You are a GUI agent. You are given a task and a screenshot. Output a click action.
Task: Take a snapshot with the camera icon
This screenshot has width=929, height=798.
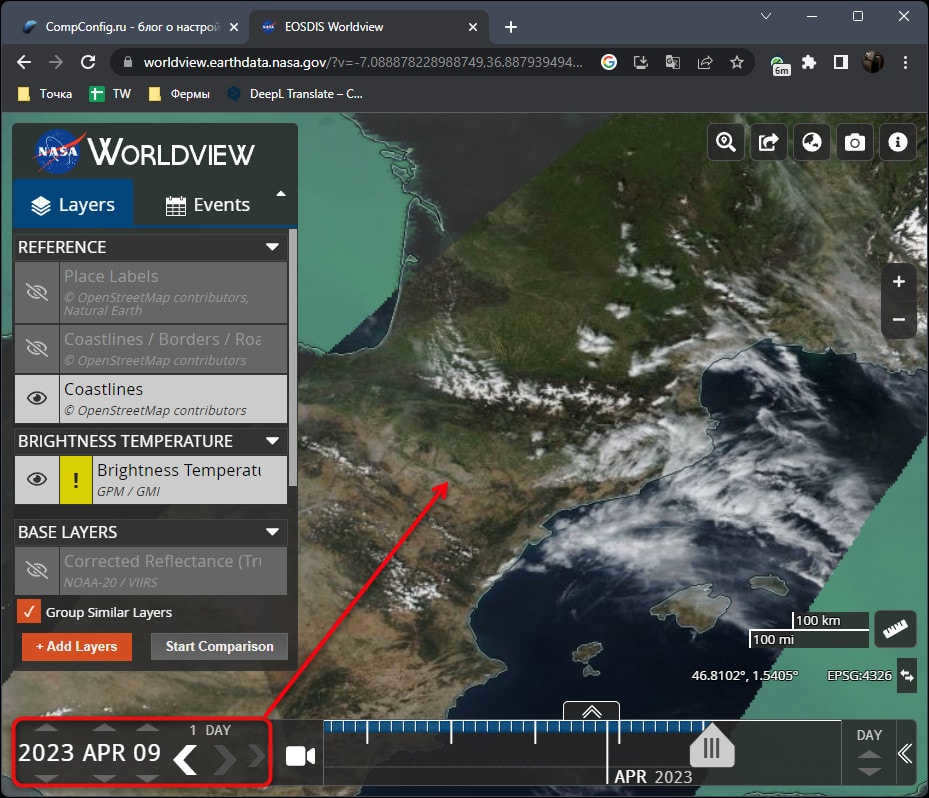pos(854,142)
